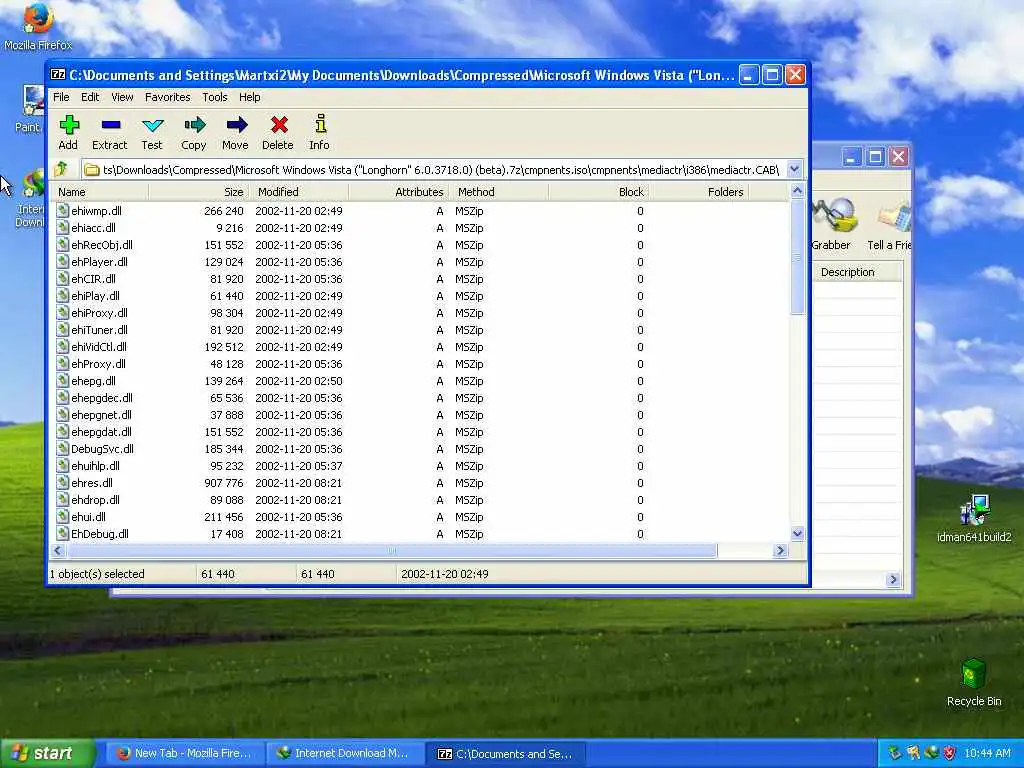1024x768 pixels.
Task: Select the ehdrop.dll row
Action: coord(421,500)
